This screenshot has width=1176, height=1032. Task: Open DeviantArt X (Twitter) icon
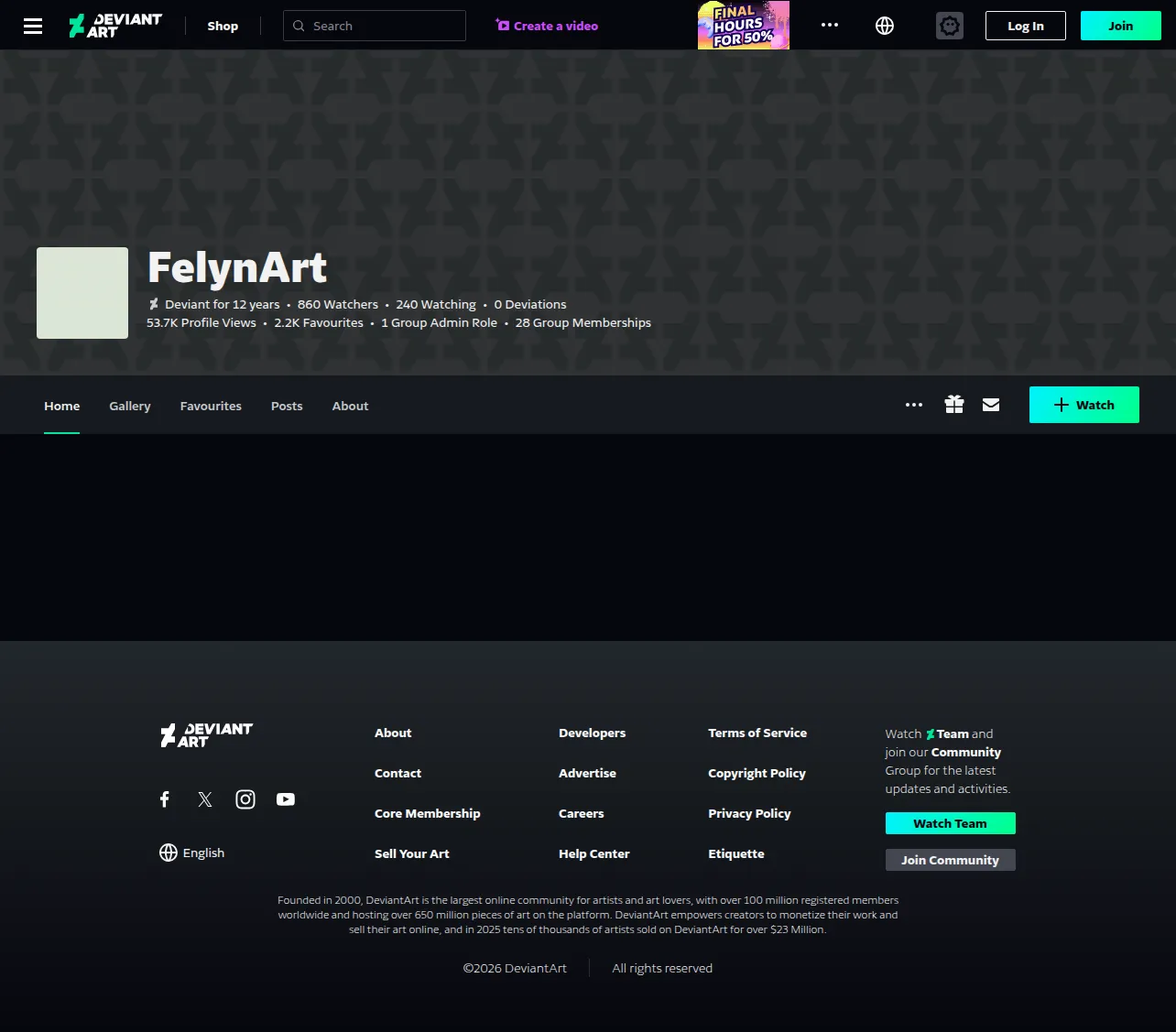click(x=205, y=799)
